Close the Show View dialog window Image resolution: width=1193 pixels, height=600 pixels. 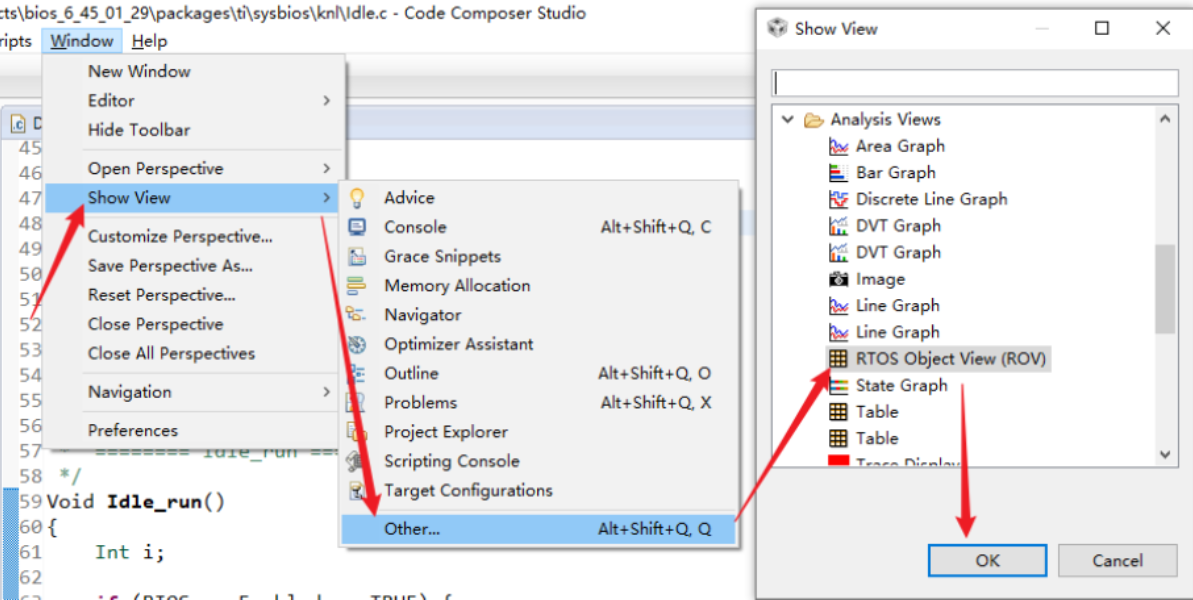[1162, 29]
